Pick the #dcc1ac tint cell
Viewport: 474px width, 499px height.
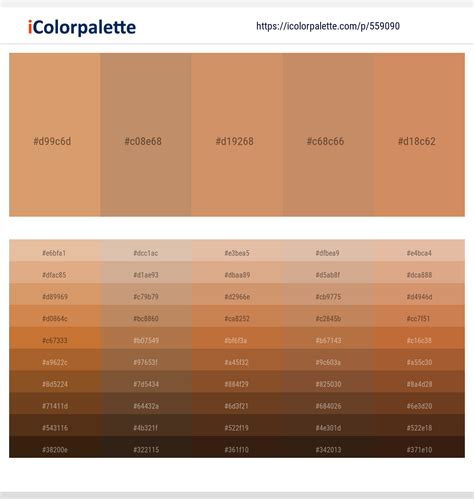(146, 251)
